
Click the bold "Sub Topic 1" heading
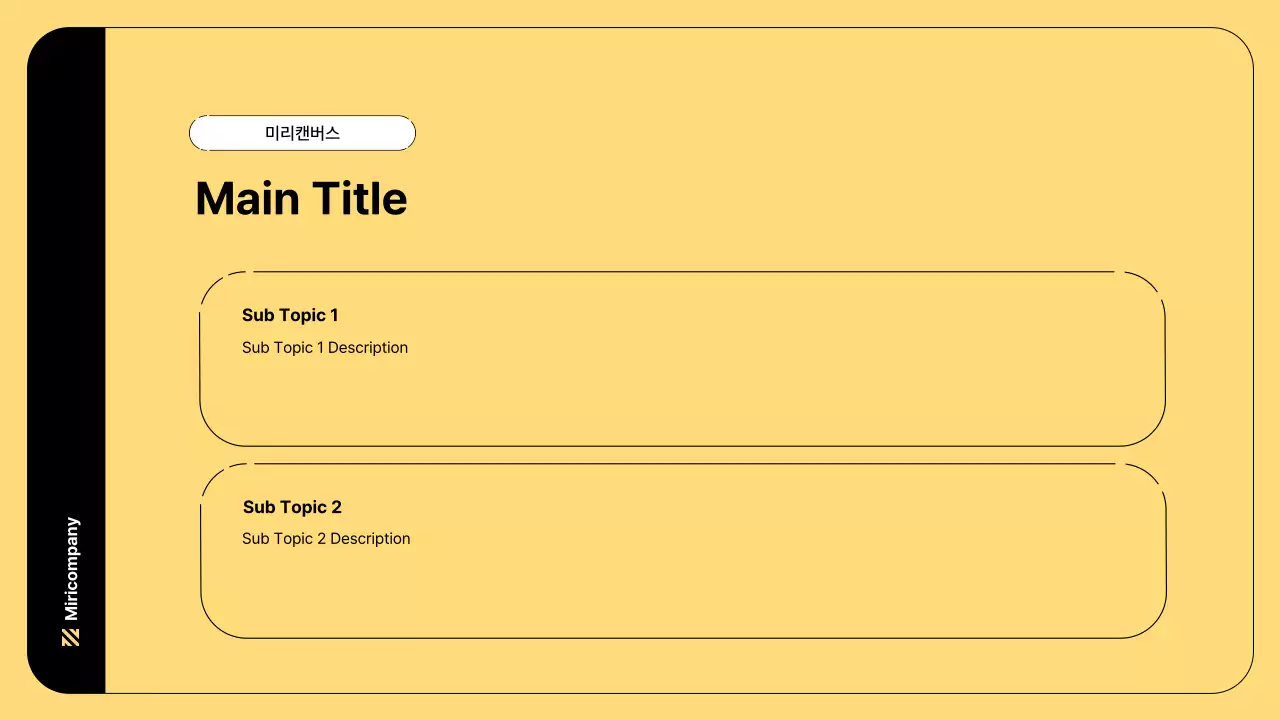[290, 315]
